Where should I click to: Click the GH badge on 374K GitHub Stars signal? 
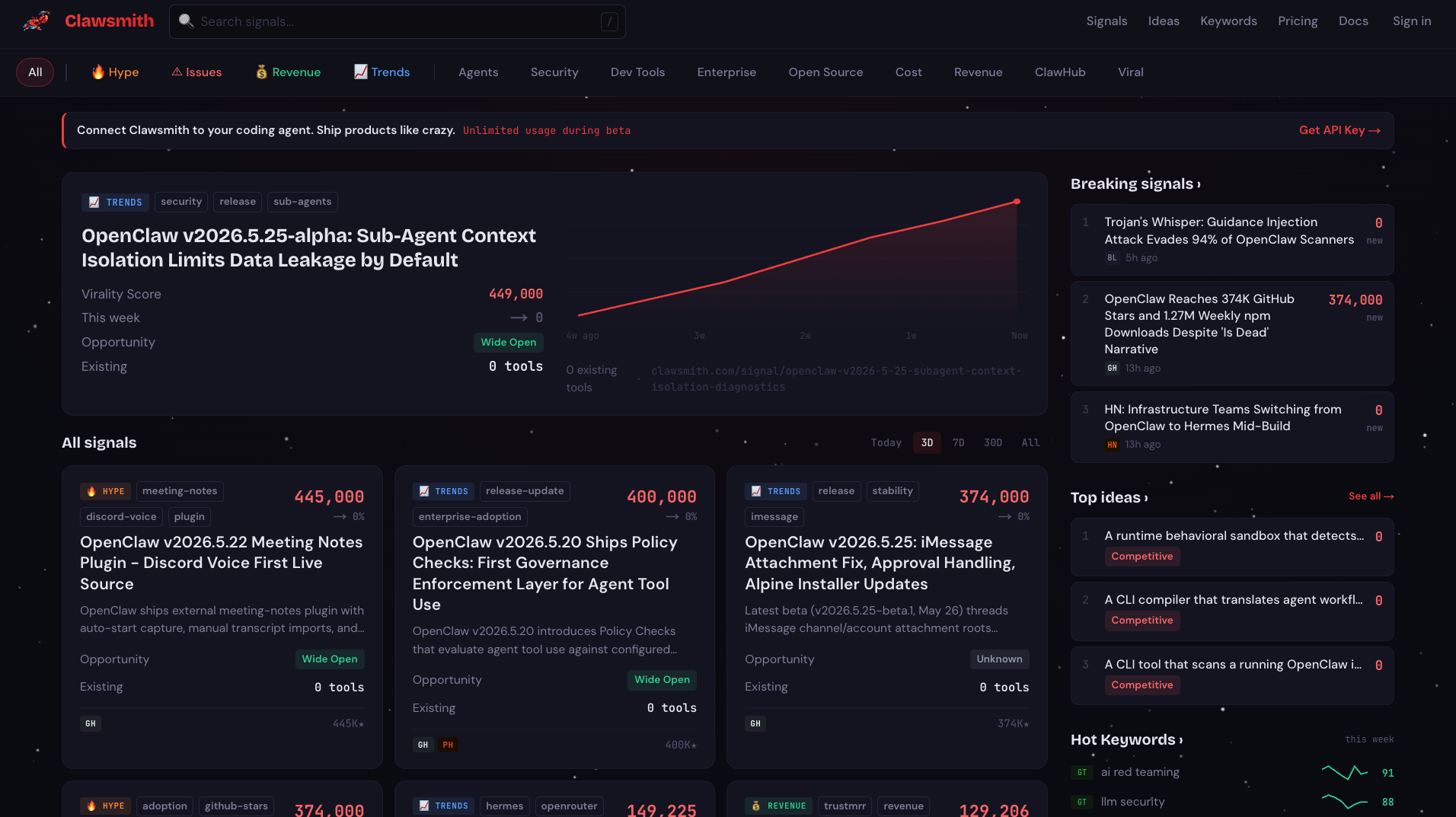[x=1113, y=369]
